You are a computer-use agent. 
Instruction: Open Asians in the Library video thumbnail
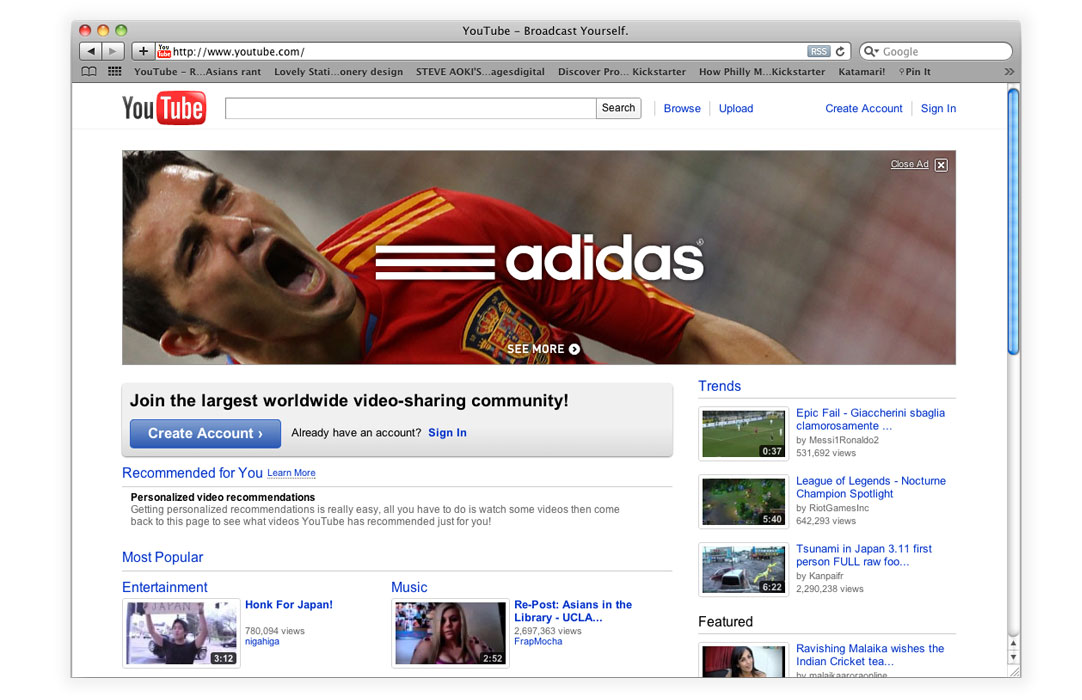click(x=451, y=633)
